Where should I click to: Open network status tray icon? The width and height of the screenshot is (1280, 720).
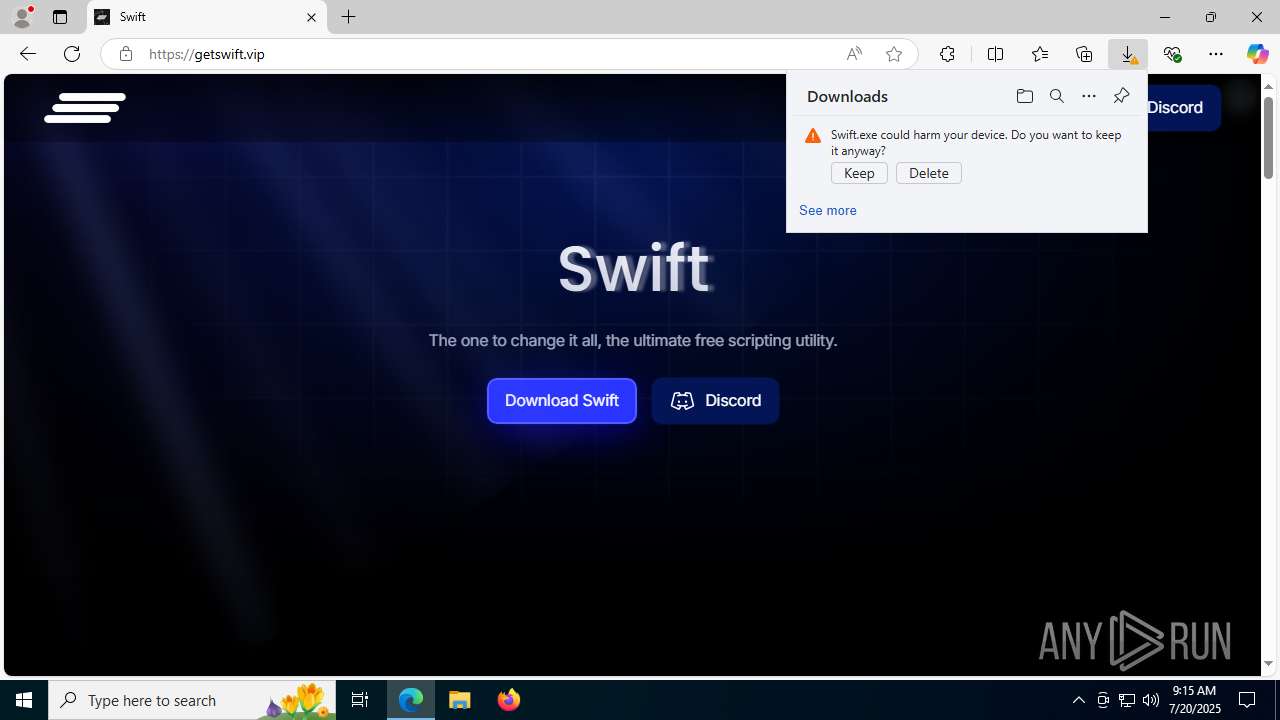(x=1127, y=700)
